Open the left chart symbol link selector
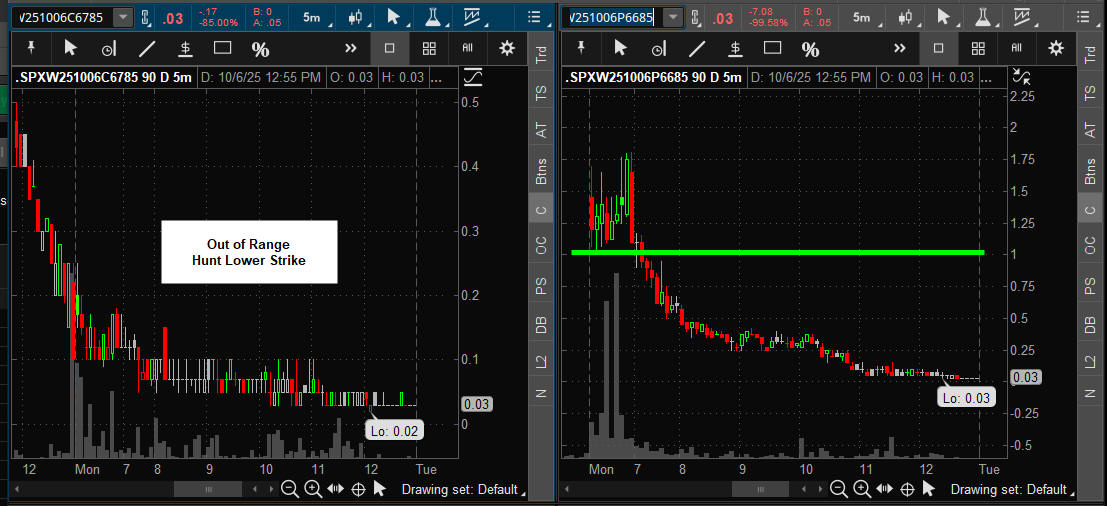This screenshot has width=1107, height=506. point(146,18)
